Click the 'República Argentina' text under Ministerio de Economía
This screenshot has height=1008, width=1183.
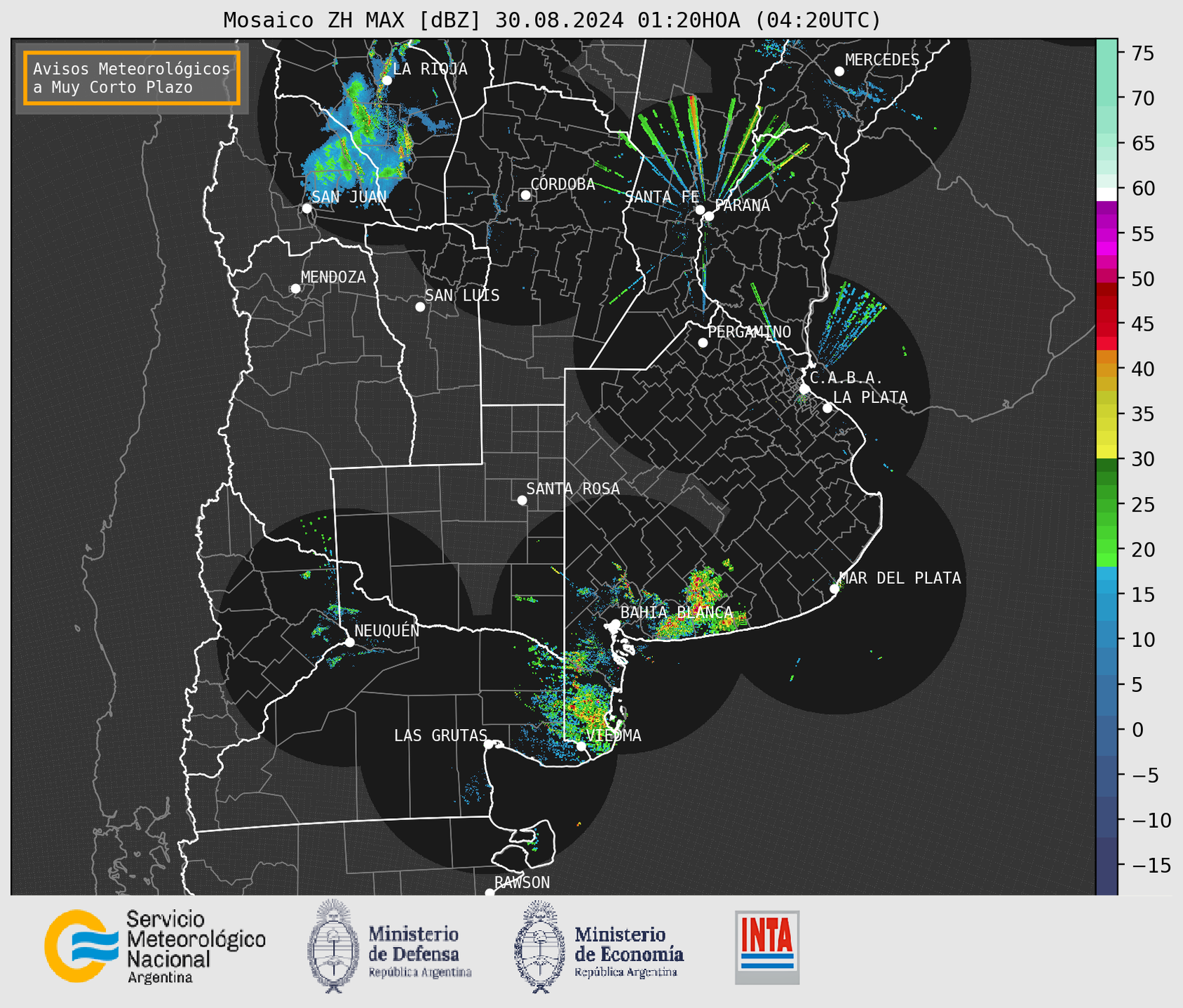point(626,972)
